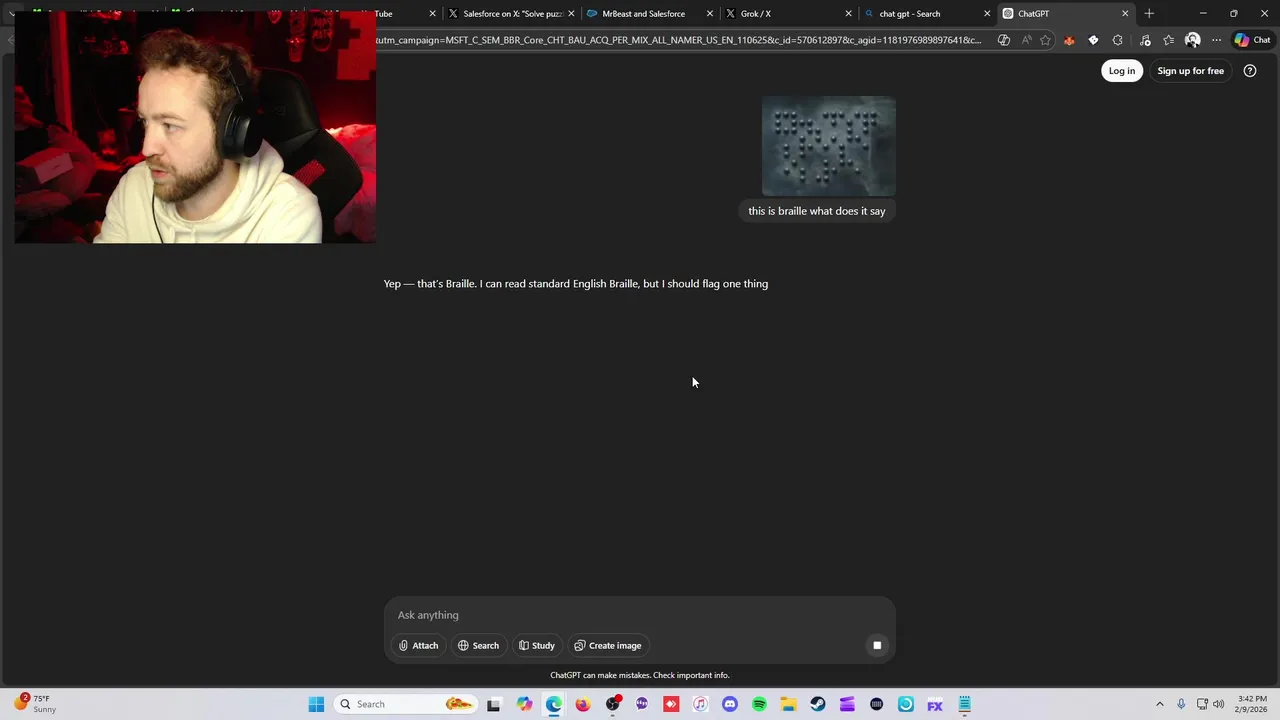Image resolution: width=1280 pixels, height=720 pixels.
Task: Close the ChatGPT browser tab
Action: tap(1125, 14)
